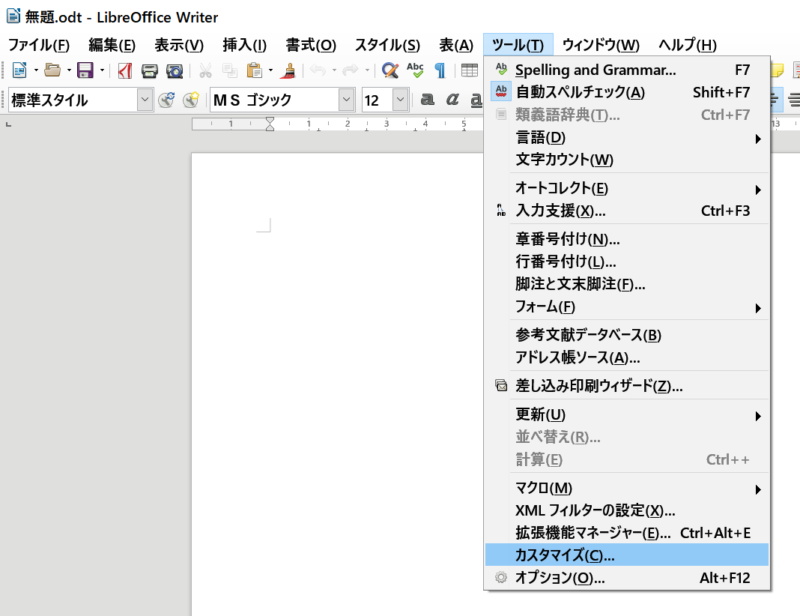This screenshot has width=800, height=616.
Task: Click the Find & Replace toolbar icon
Action: tap(390, 70)
